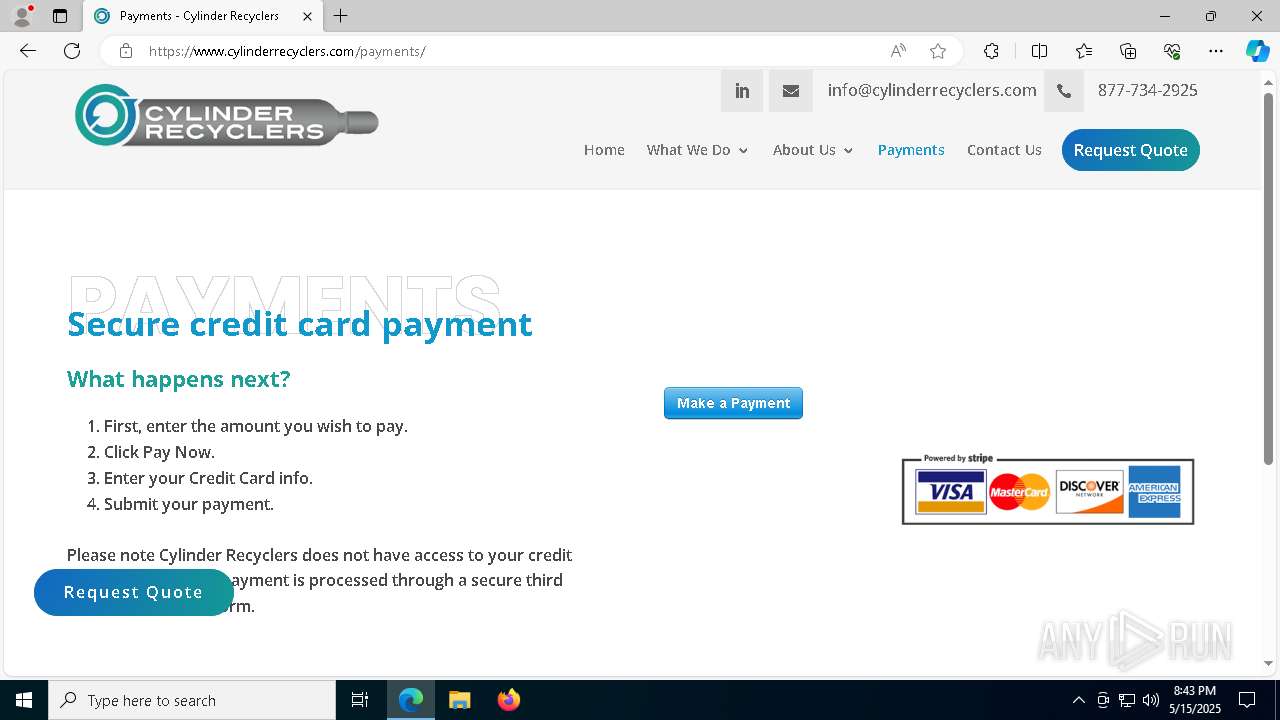The image size is (1280, 720).
Task: Open Windows Start menu
Action: click(24, 700)
